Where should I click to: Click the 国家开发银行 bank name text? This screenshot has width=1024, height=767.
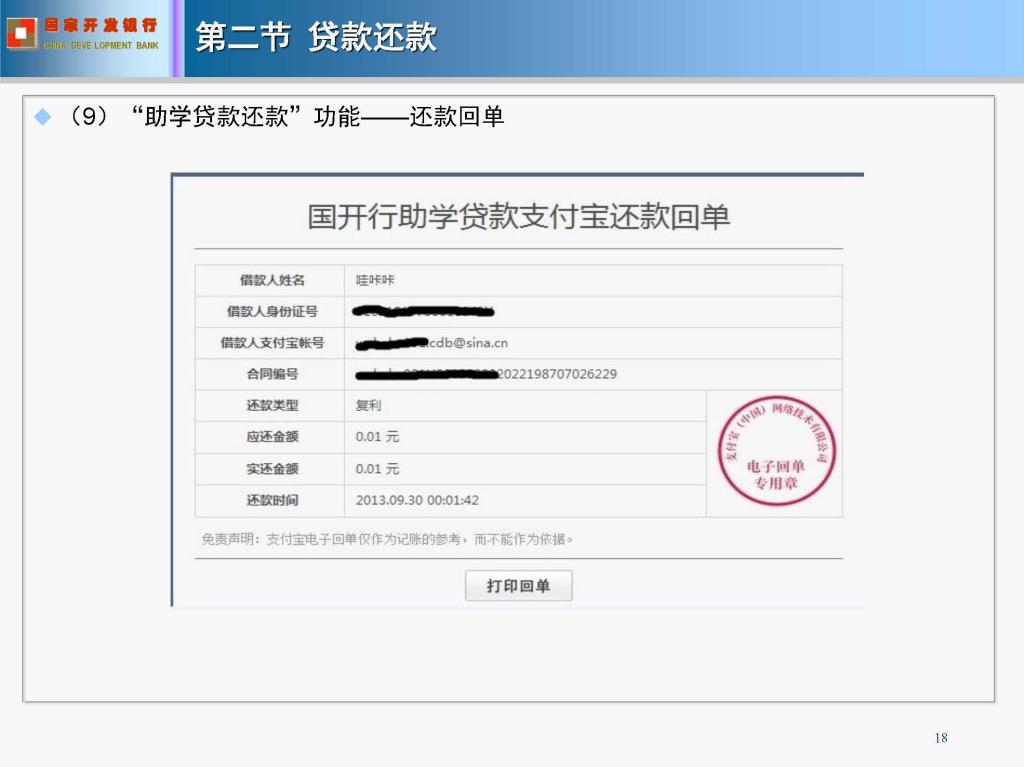(x=101, y=25)
